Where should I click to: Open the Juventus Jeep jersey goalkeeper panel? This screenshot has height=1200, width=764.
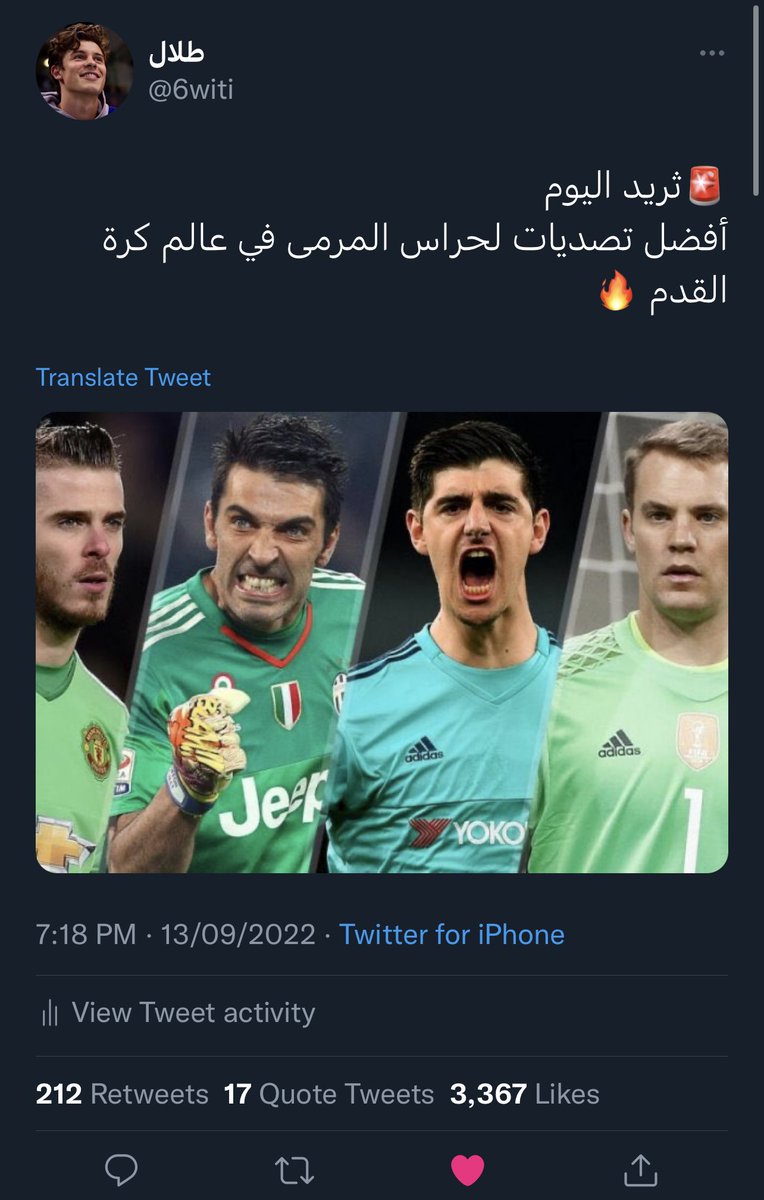[x=248, y=642]
